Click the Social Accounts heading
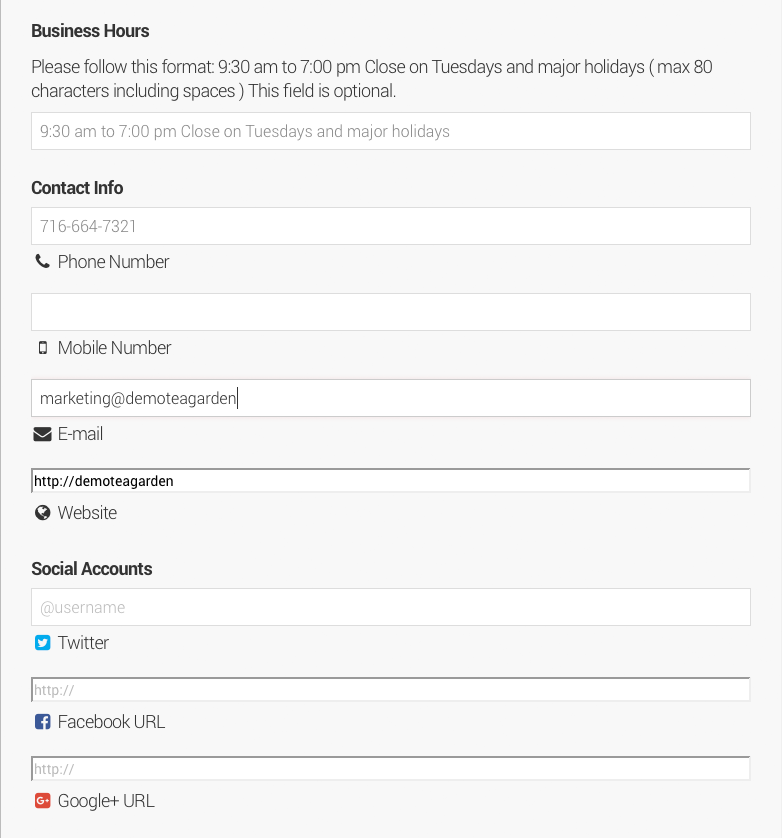The width and height of the screenshot is (782, 838). point(92,569)
